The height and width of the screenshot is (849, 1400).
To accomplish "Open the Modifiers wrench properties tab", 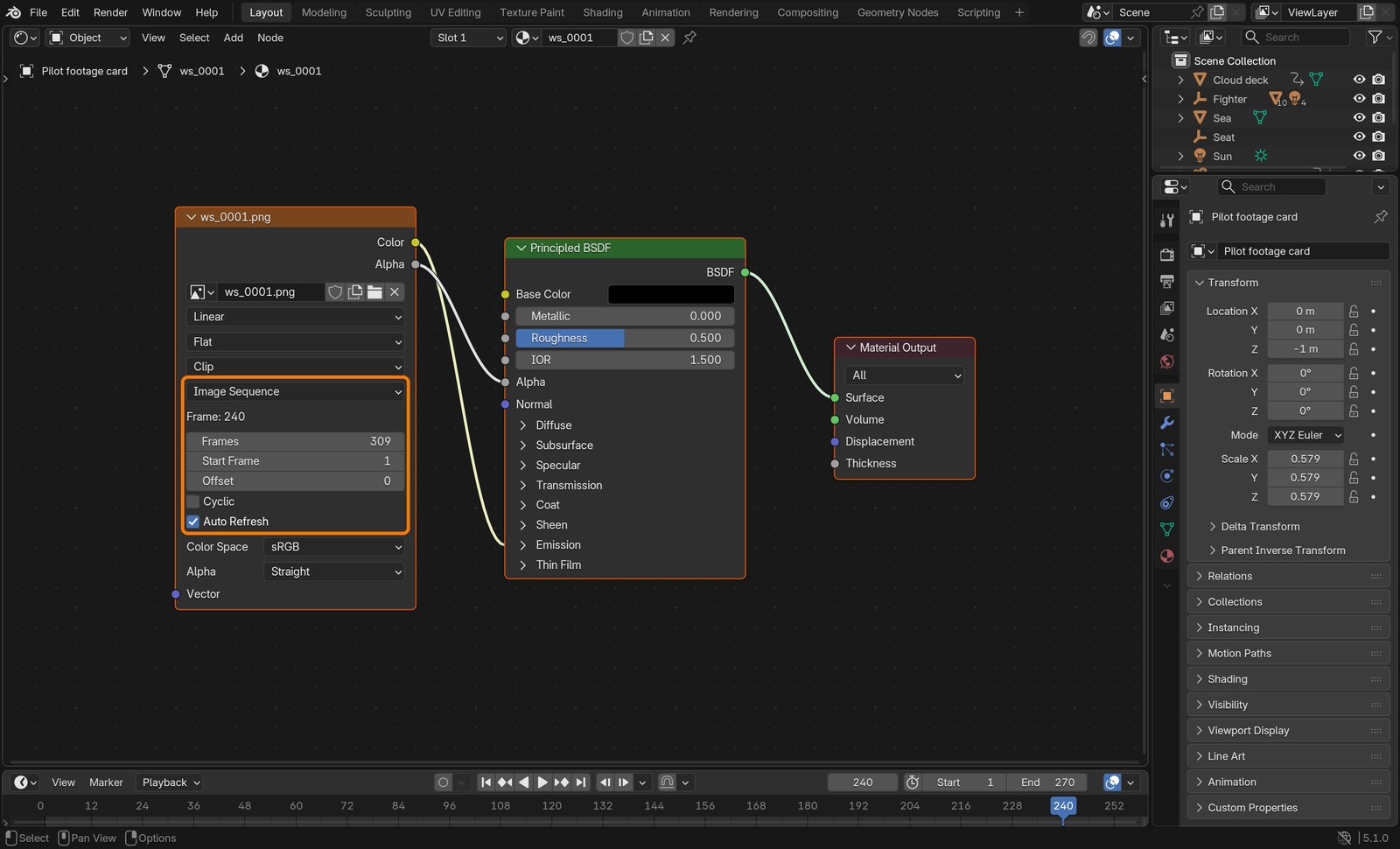I will (1166, 423).
